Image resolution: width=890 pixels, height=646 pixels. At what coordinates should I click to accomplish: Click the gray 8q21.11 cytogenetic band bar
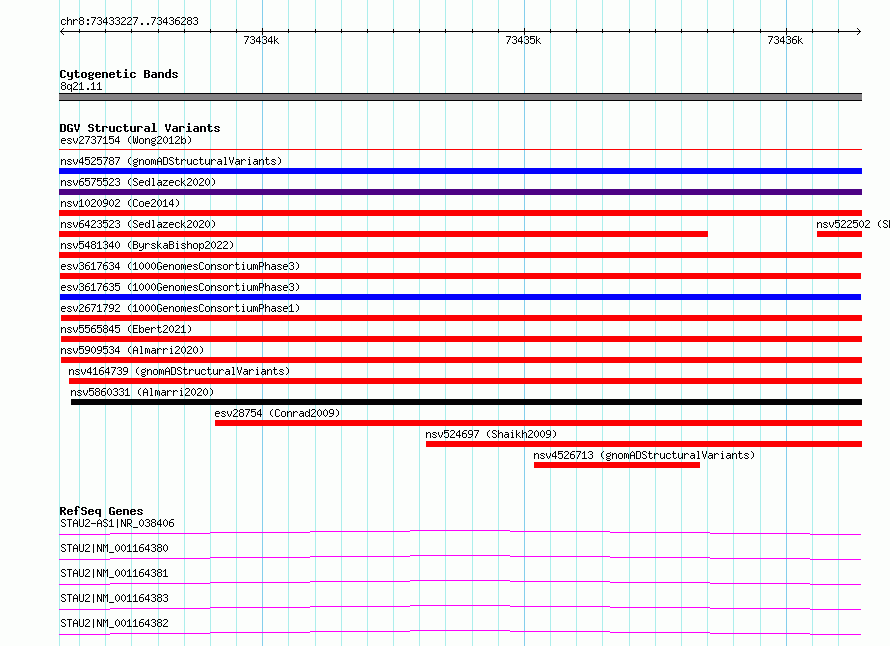pyautogui.click(x=460, y=97)
